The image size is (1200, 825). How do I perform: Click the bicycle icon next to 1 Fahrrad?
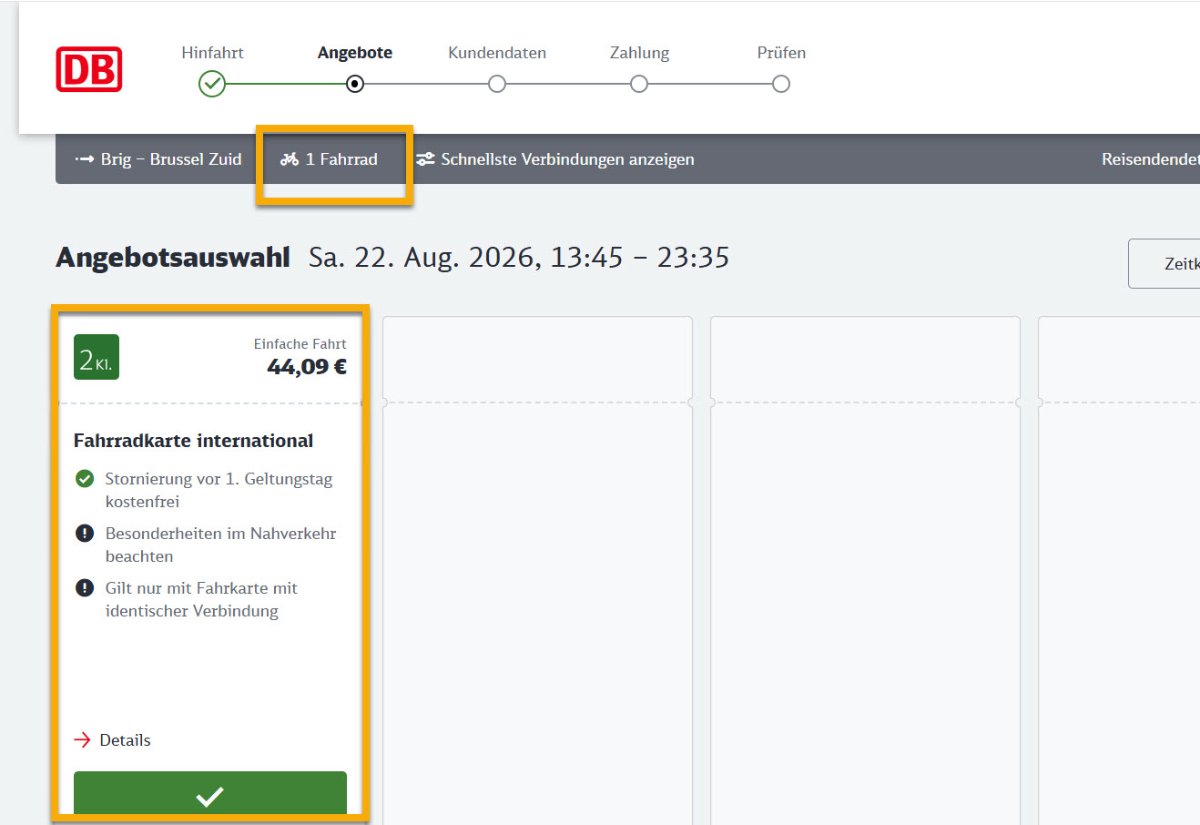(290, 159)
